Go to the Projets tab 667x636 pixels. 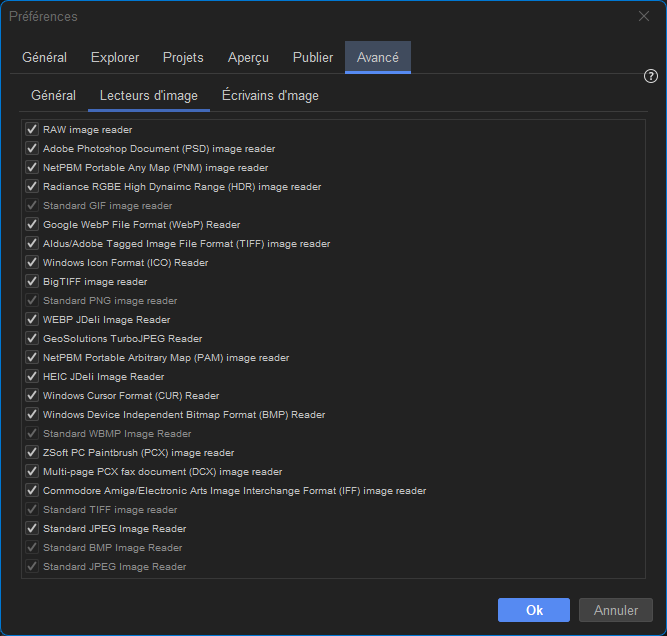tap(183, 57)
